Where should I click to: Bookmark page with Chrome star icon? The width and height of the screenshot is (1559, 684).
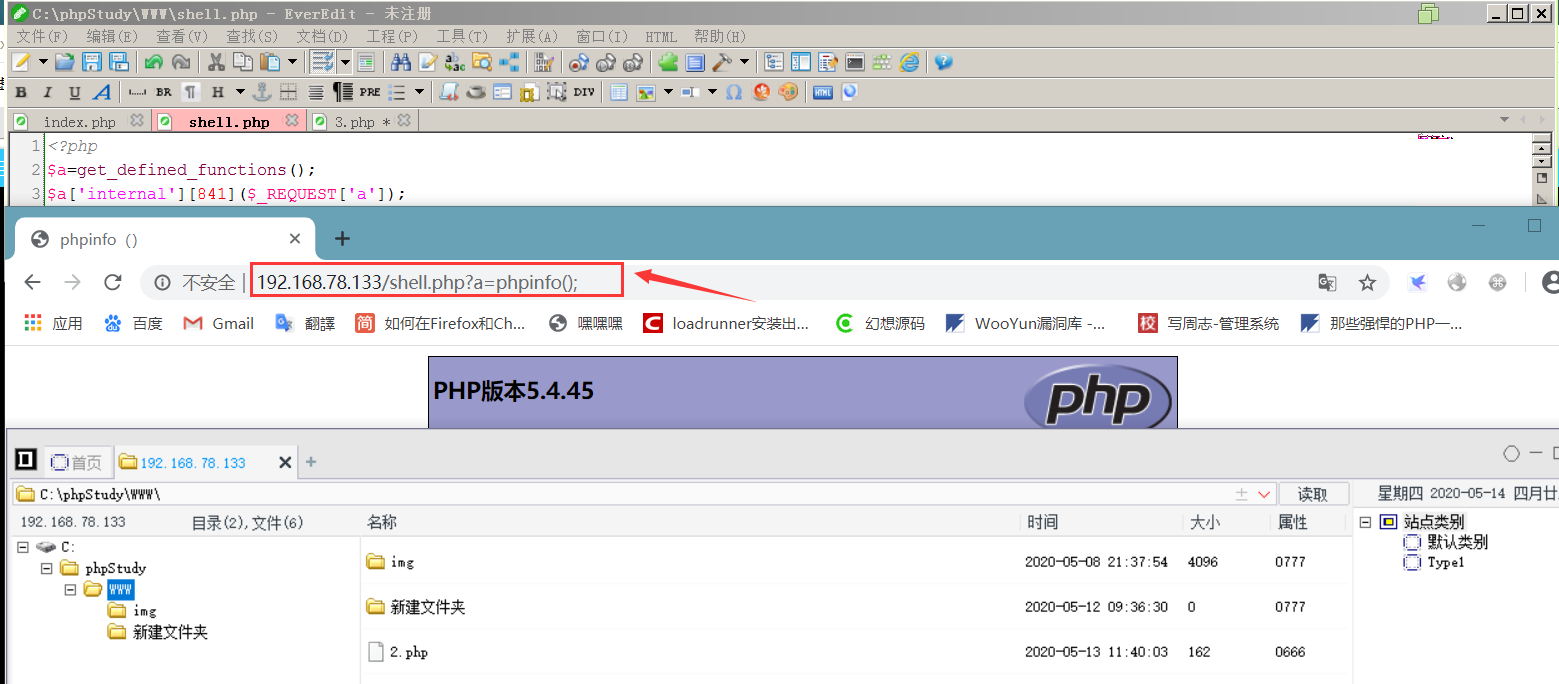coord(1367,283)
